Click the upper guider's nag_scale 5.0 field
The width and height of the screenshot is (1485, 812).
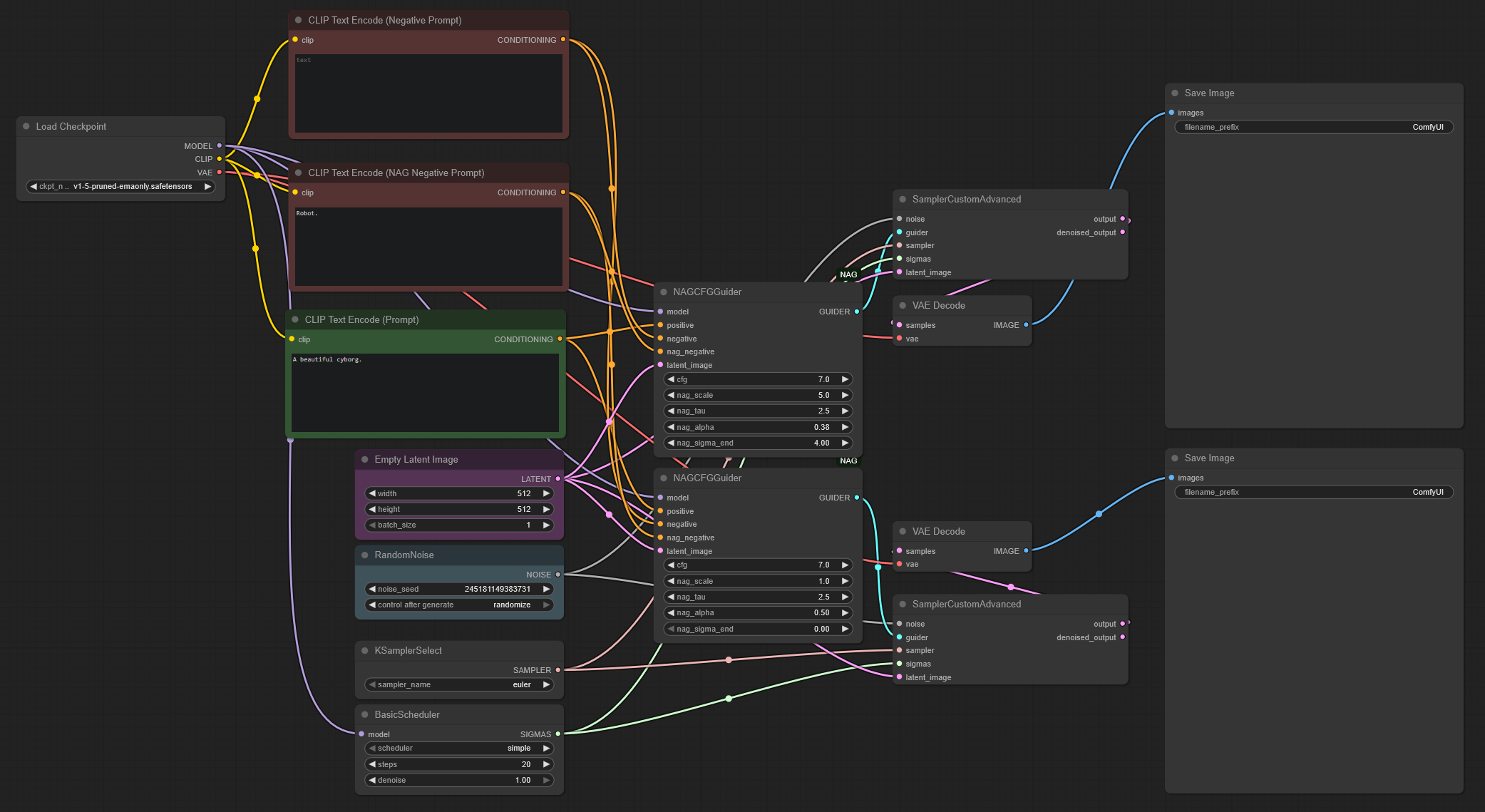coord(758,395)
